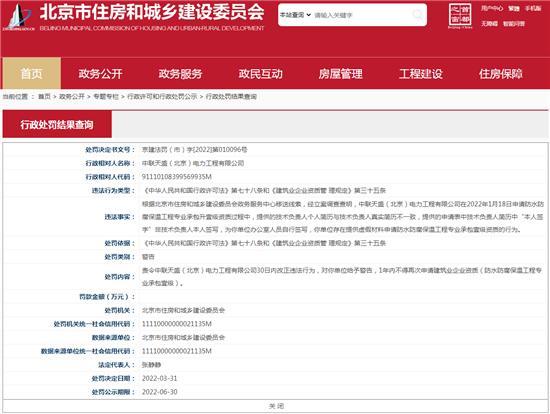Open the 手机版 mobile version link
The height and width of the screenshot is (414, 550).
coord(533,8)
